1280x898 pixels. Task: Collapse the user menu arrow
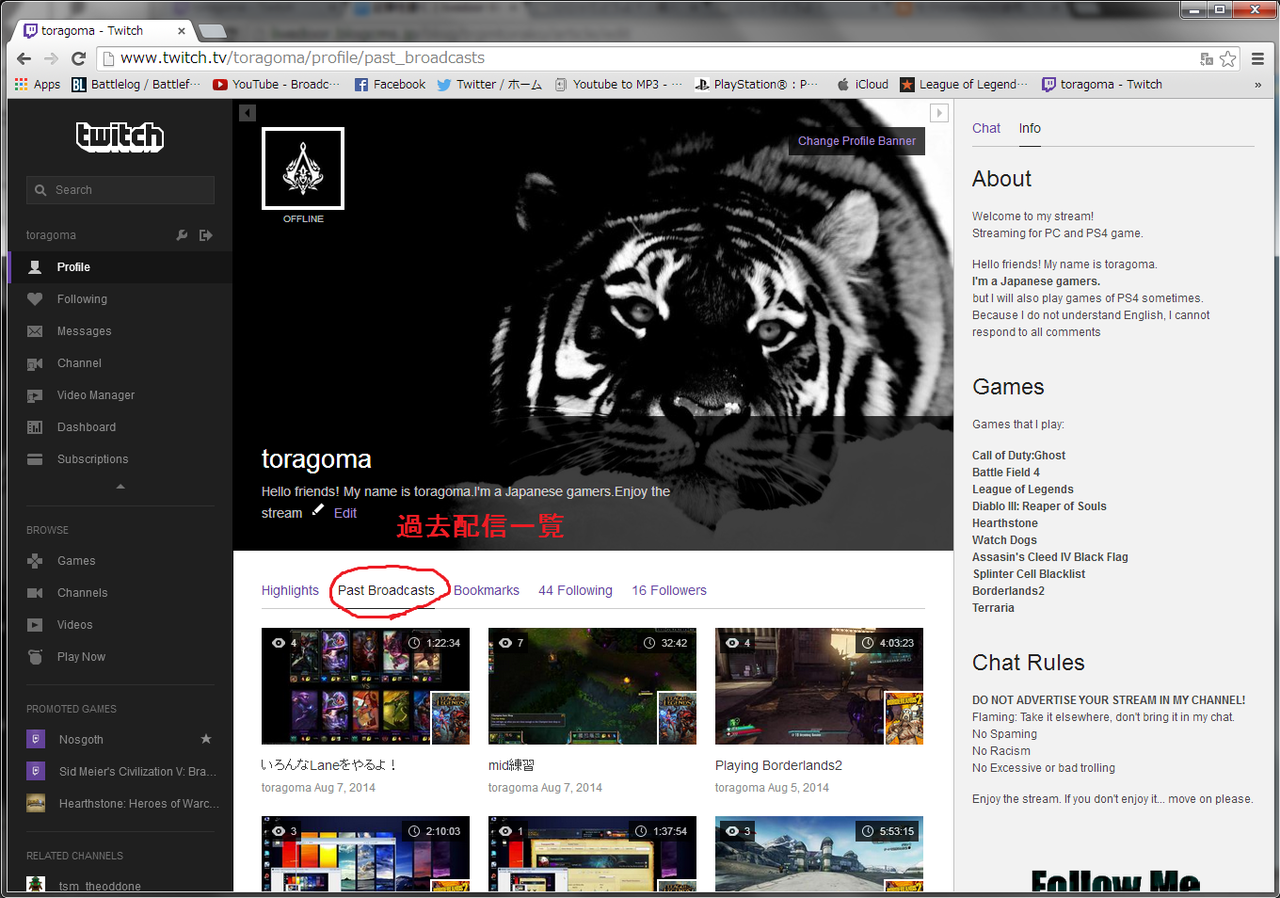[120, 486]
